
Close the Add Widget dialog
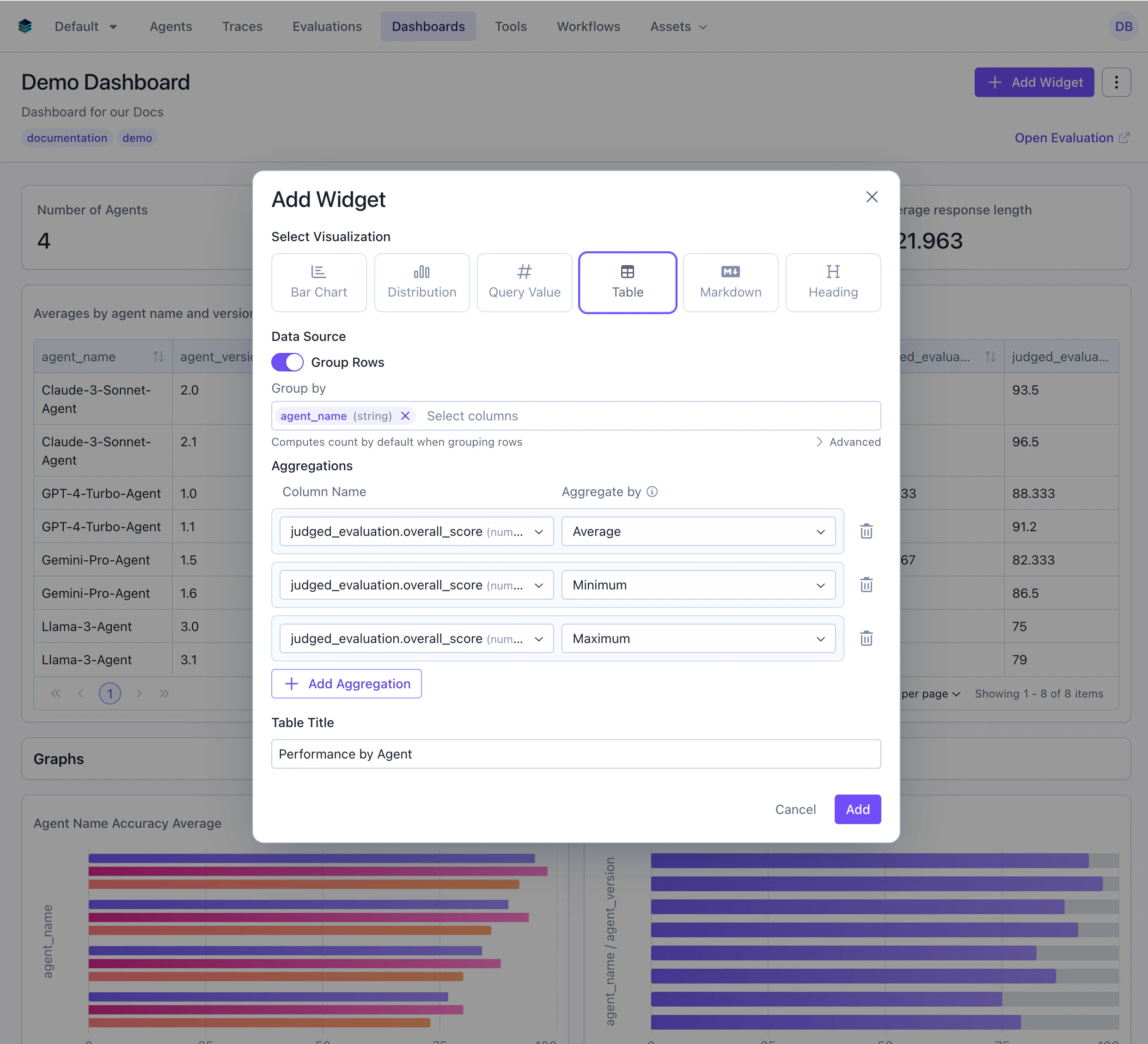[x=872, y=197]
